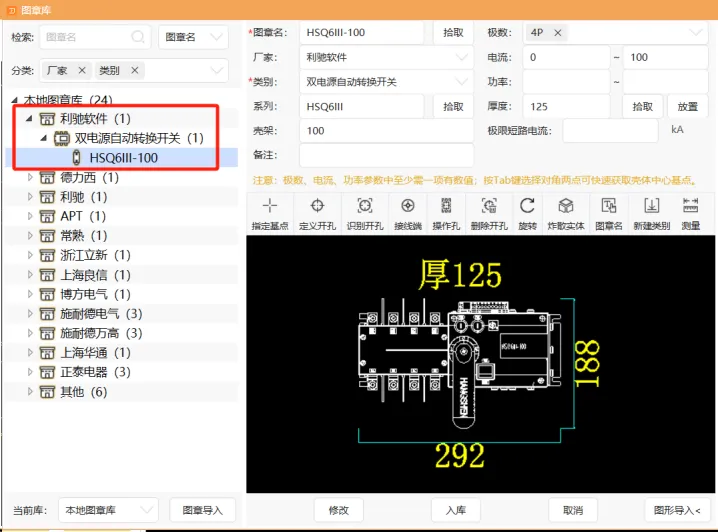Expand the 其他 tree node
This screenshot has height=532, width=718.
30,391
